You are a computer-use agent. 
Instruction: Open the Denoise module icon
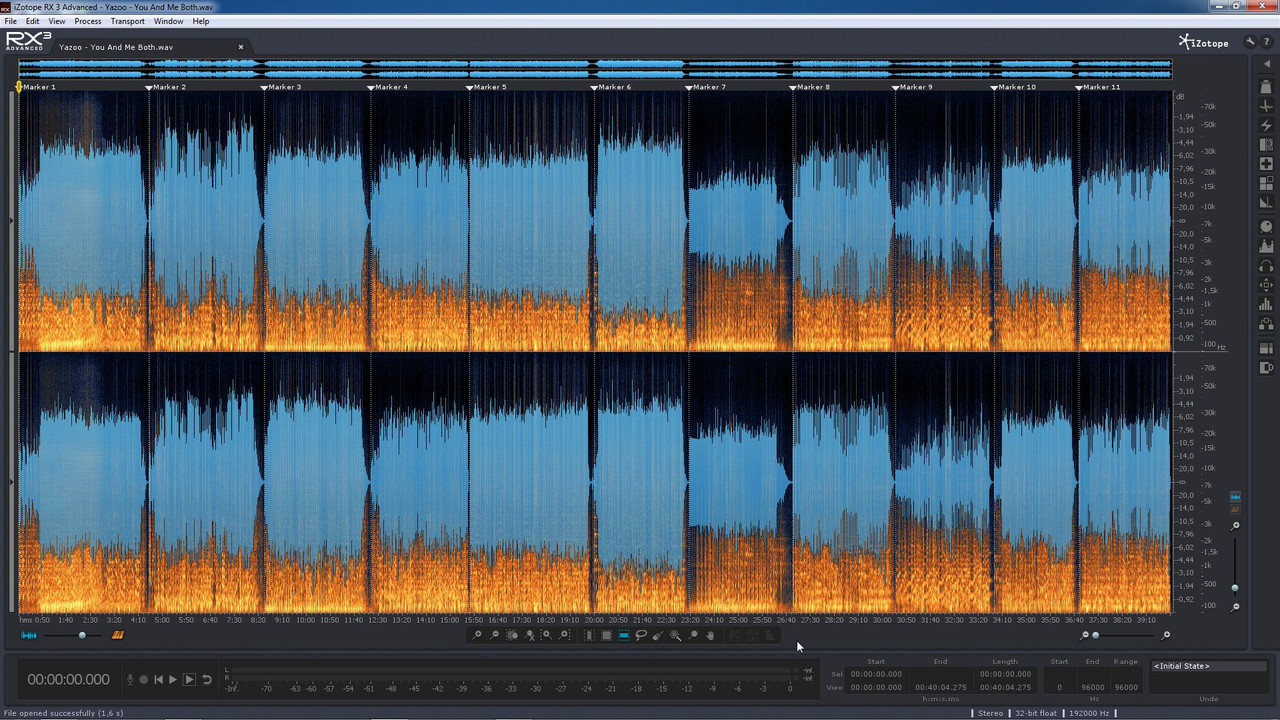[1266, 145]
